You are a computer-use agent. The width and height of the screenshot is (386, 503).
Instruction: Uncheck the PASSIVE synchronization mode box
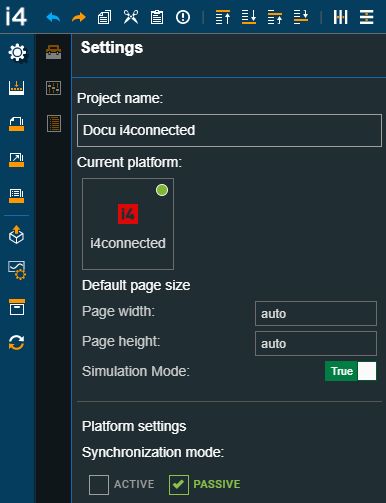(179, 485)
